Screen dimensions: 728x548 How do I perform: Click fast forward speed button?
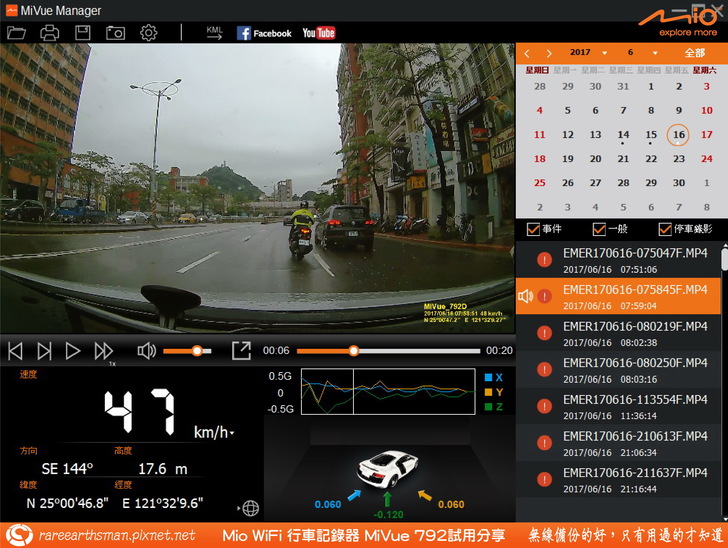point(103,351)
